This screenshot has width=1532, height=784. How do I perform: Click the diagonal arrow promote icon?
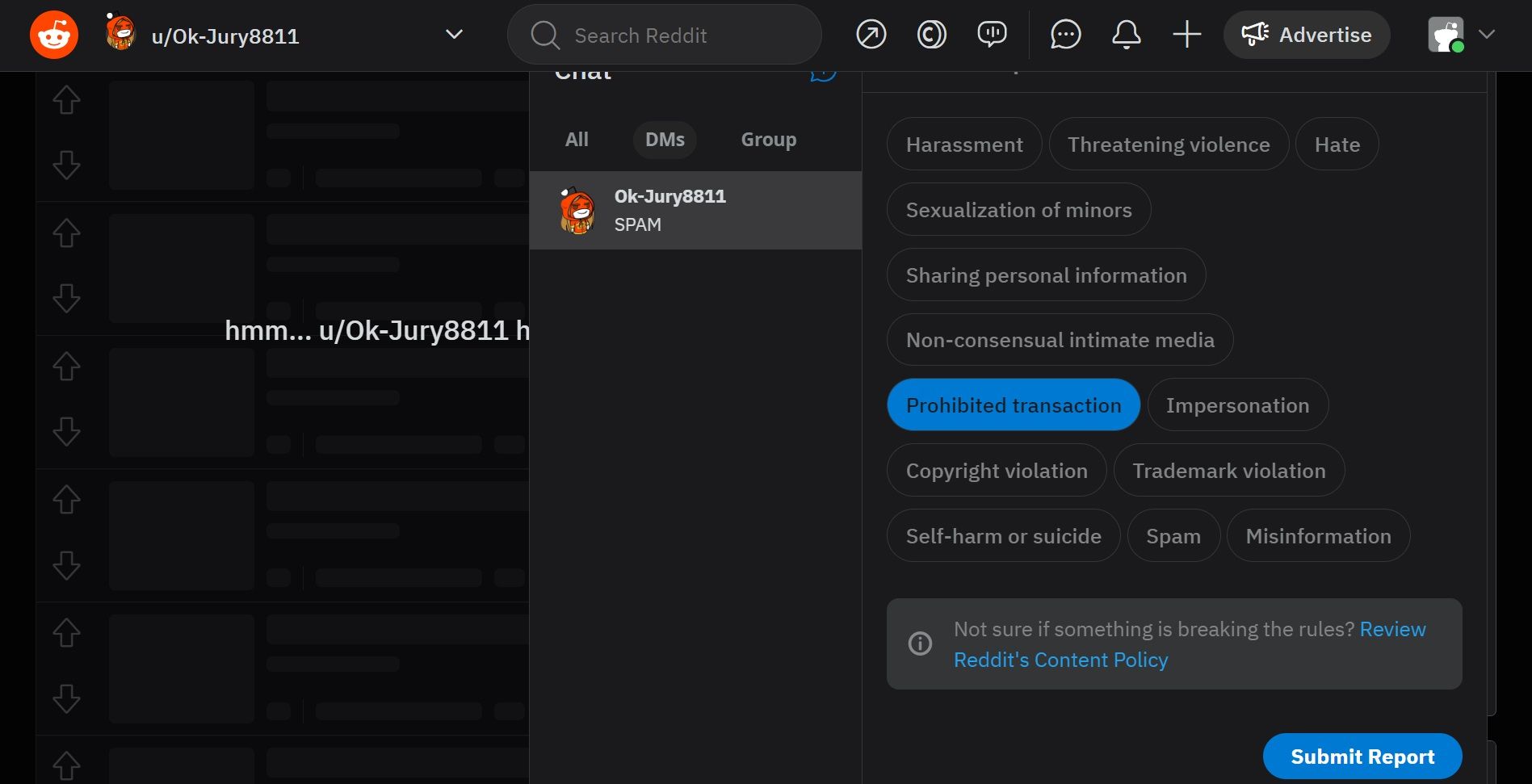click(871, 34)
